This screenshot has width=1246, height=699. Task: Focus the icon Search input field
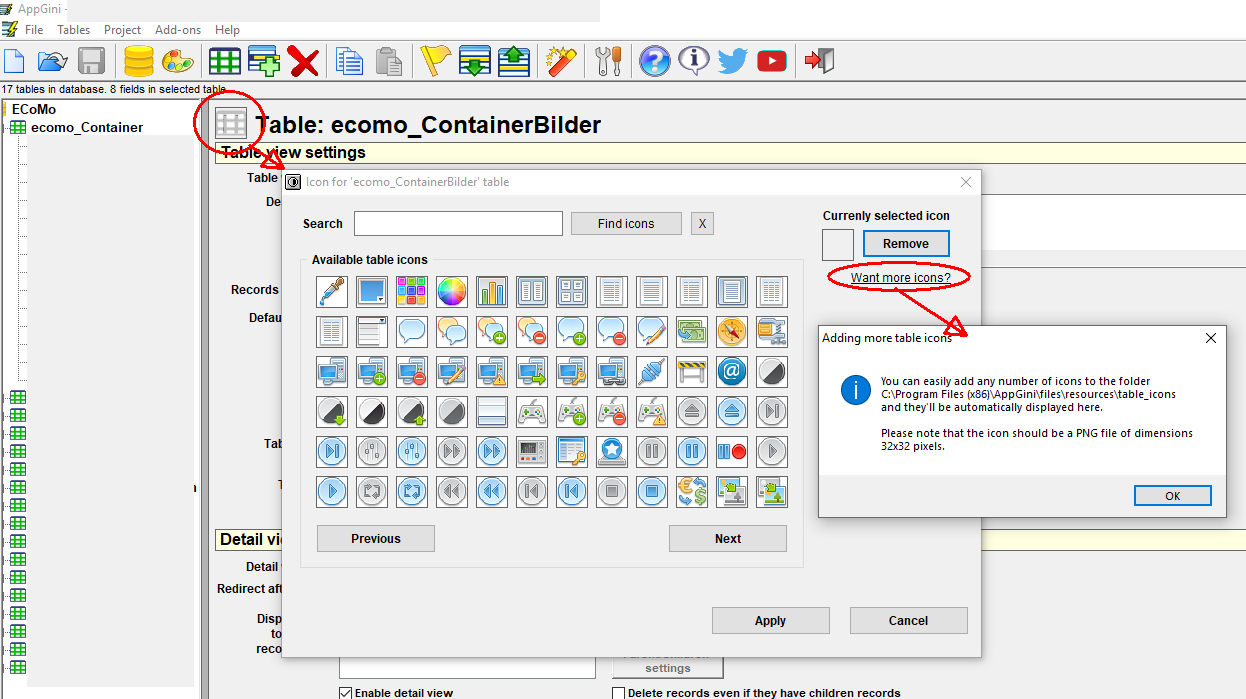click(x=458, y=224)
